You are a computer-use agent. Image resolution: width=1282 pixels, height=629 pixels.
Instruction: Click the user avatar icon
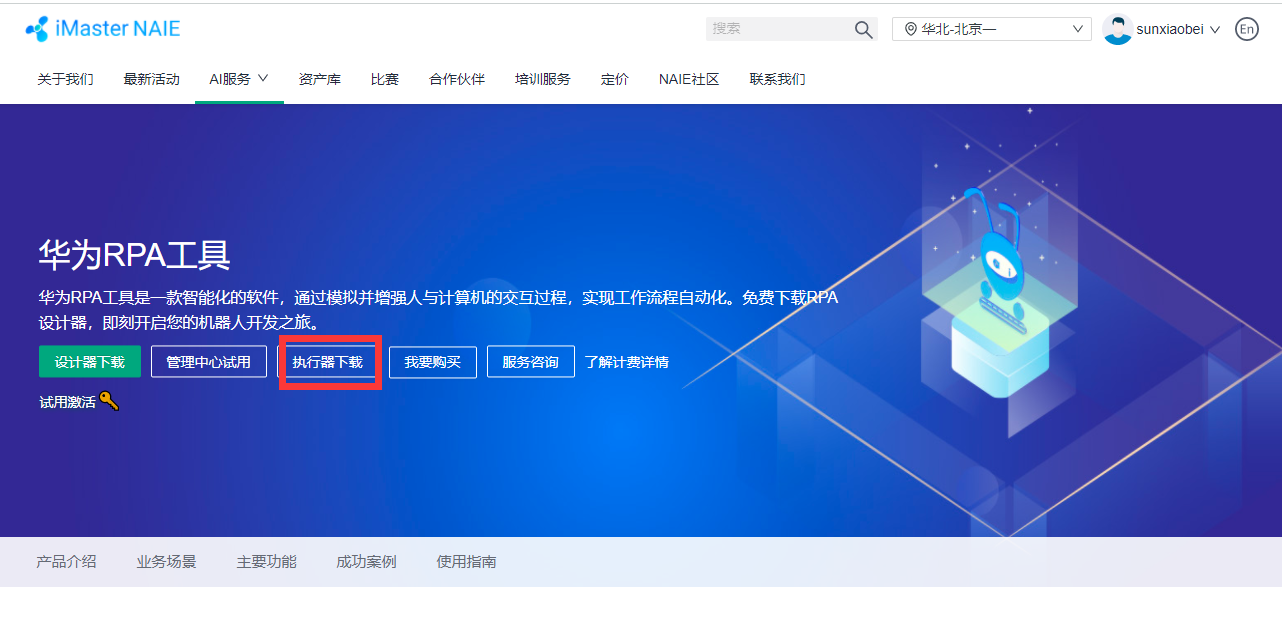point(1117,29)
